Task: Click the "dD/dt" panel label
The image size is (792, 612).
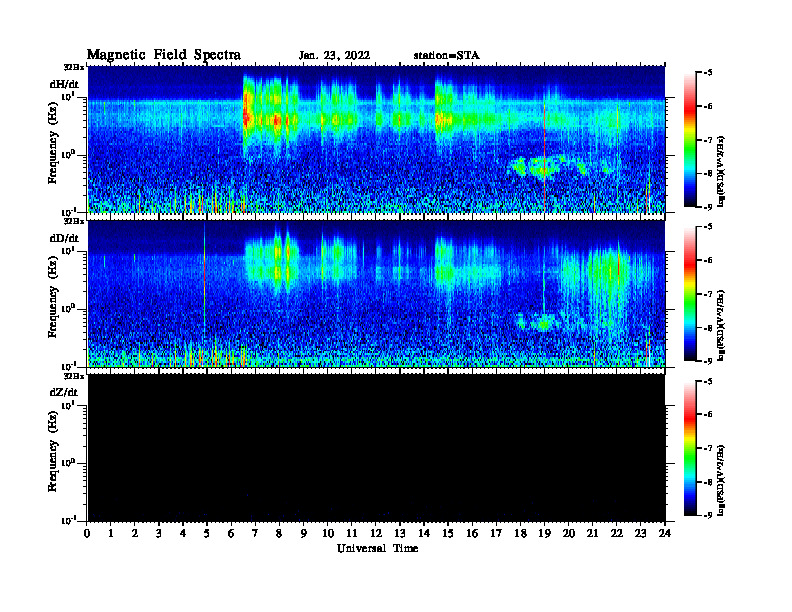Action: pyautogui.click(x=64, y=238)
